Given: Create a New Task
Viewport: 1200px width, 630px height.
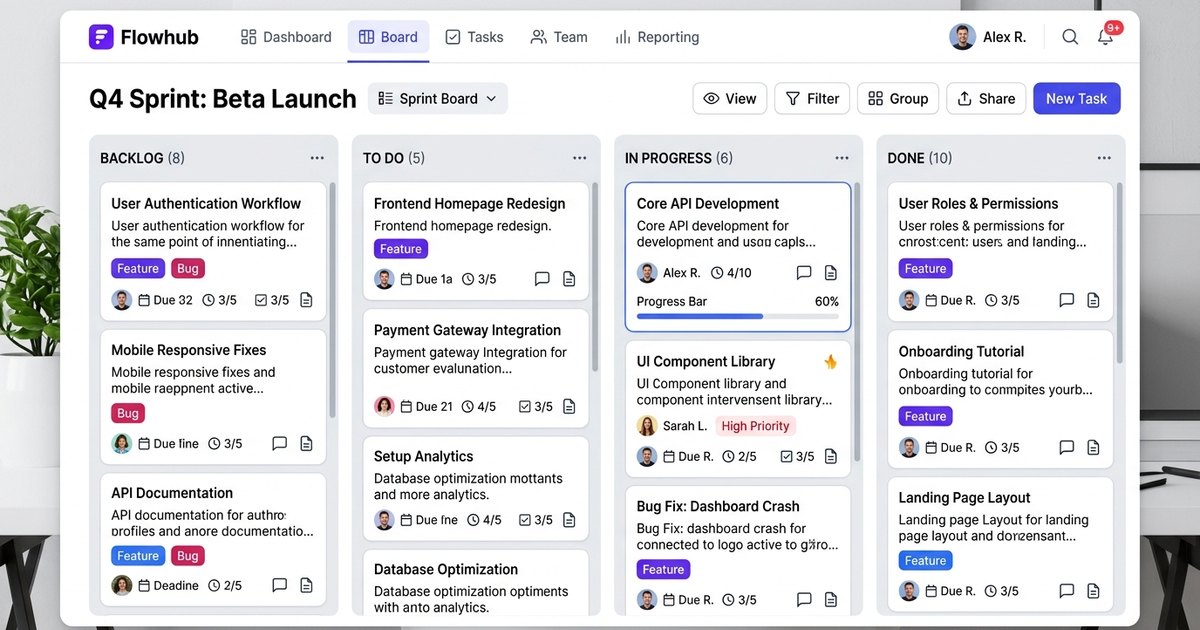Looking at the screenshot, I should coord(1077,99).
